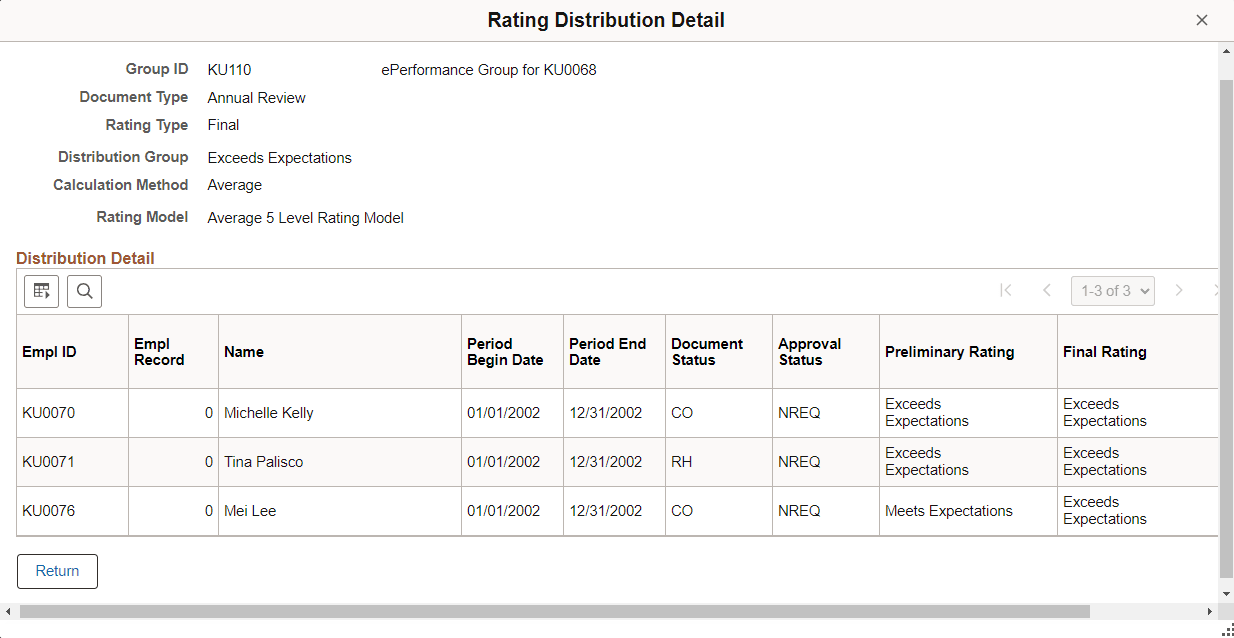
Task: Click the Return button
Action: (x=56, y=571)
